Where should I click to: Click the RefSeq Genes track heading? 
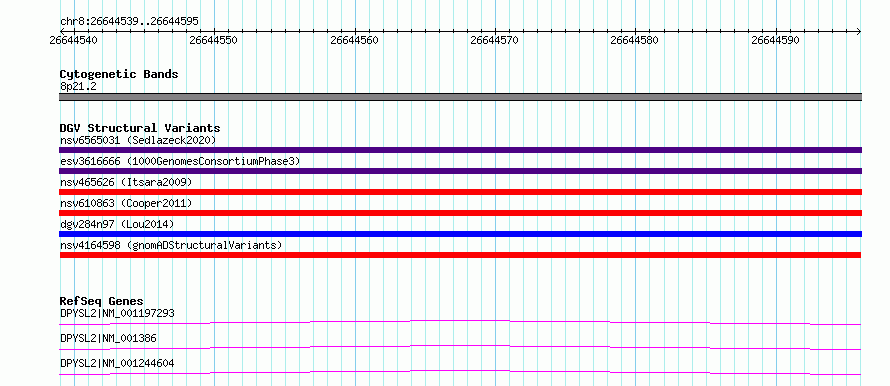tap(102, 301)
